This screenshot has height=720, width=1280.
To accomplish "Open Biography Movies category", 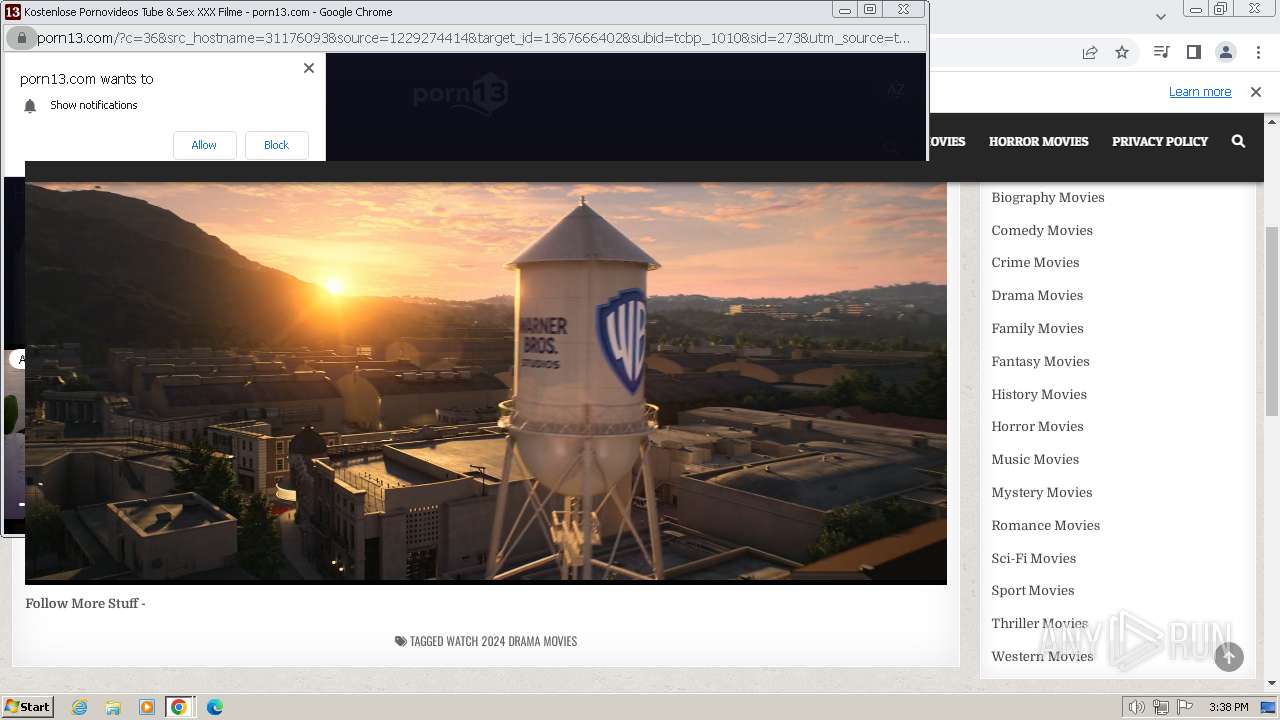I will coord(1048,197).
